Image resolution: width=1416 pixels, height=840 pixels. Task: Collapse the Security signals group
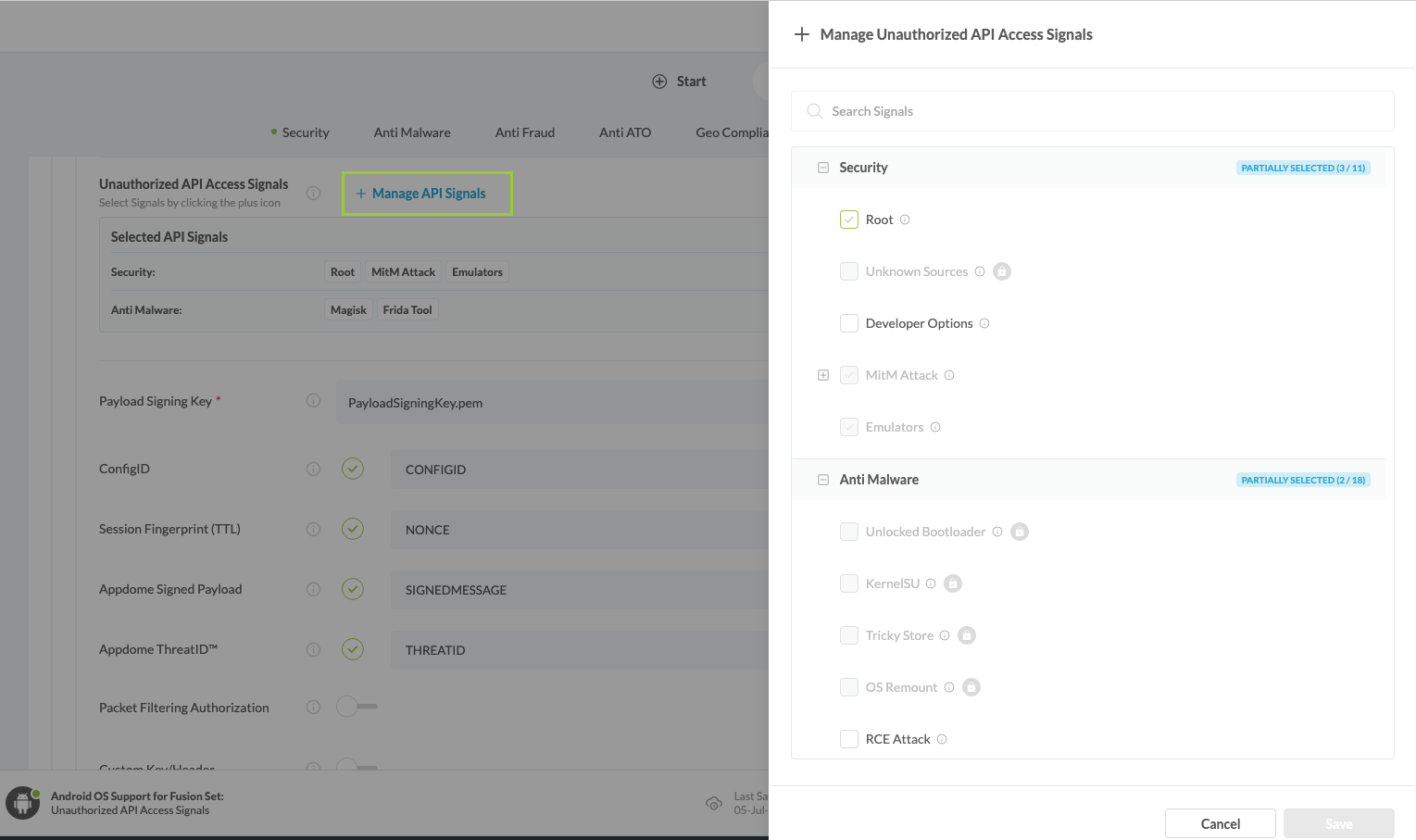[823, 168]
